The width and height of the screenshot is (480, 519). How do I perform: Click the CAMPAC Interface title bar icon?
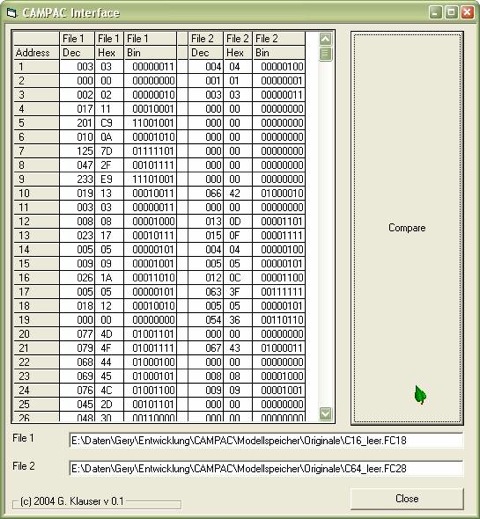tap(12, 13)
